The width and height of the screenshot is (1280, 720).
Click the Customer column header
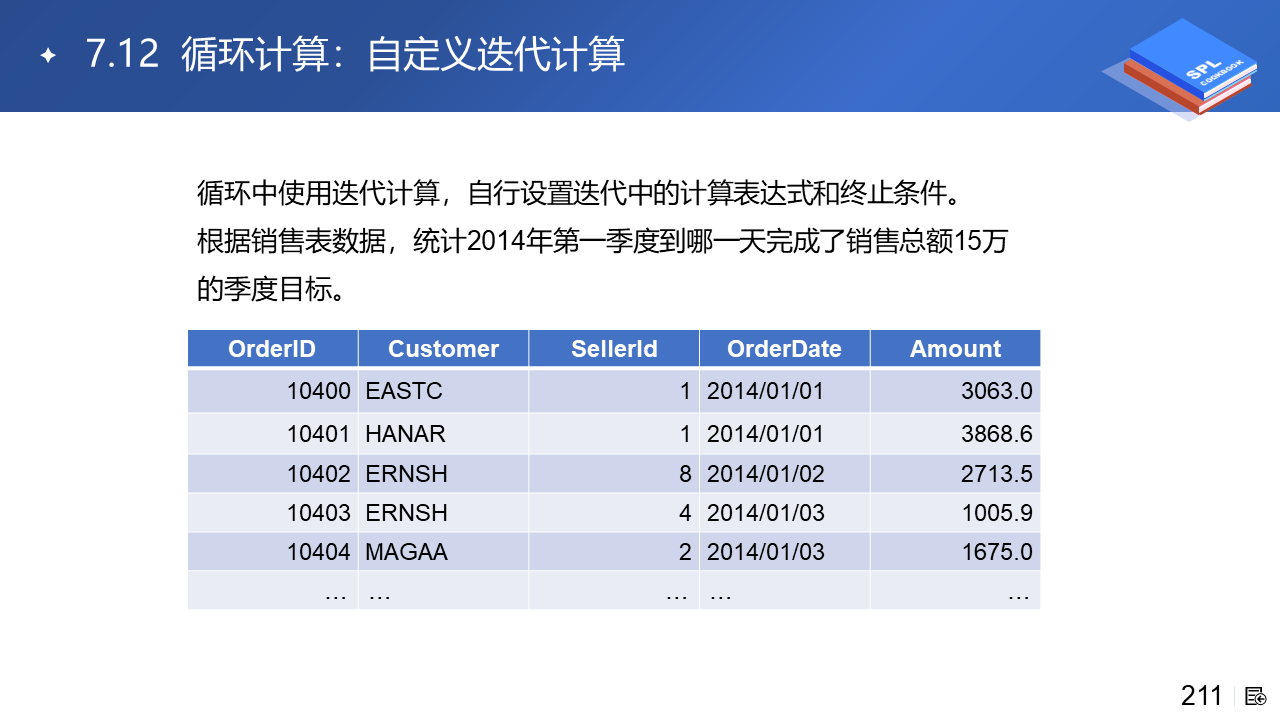[443, 349]
